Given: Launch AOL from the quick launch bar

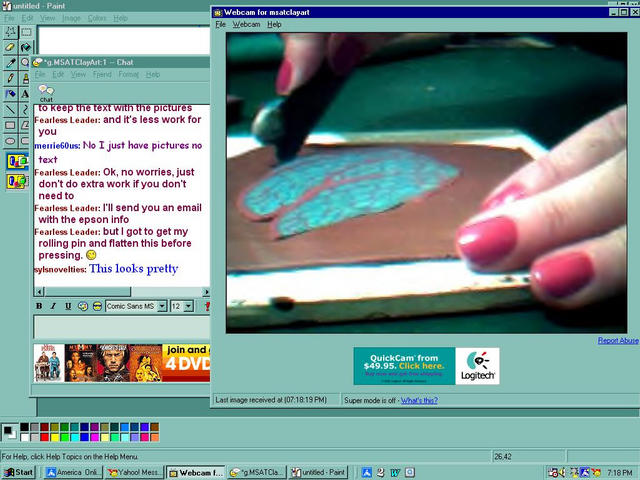Looking at the screenshot, I should click(x=367, y=472).
